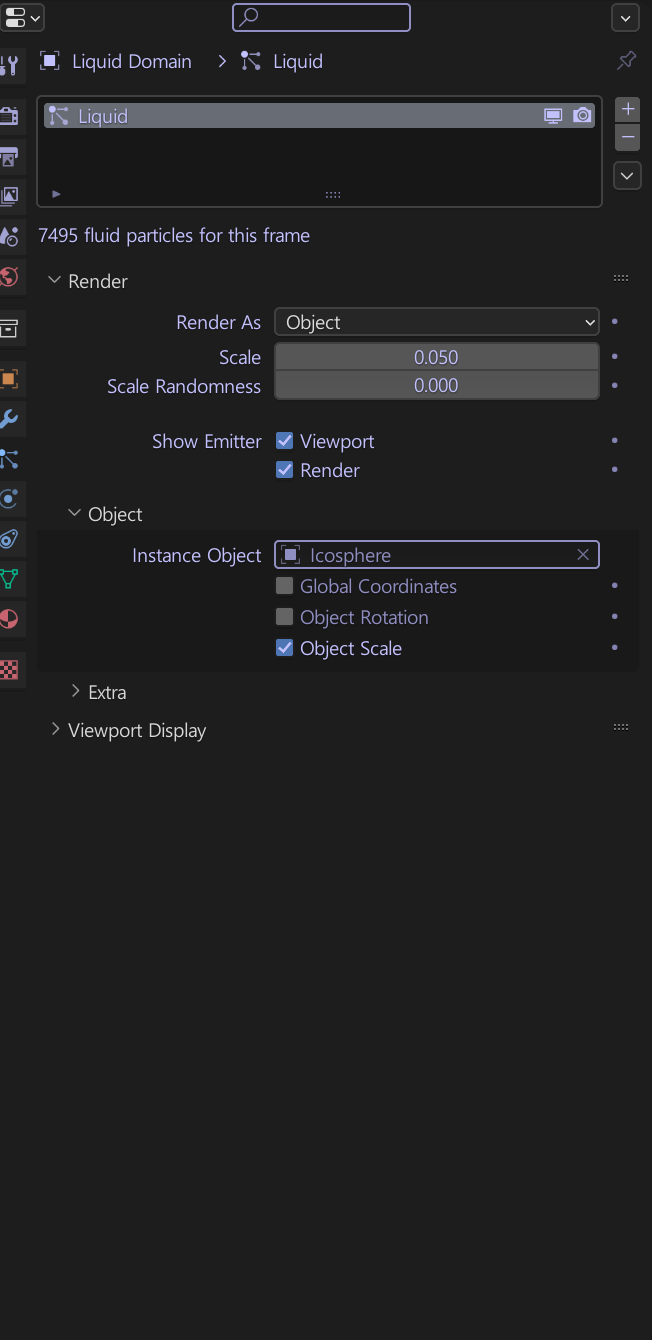The image size is (652, 1340).
Task: Uncheck Show Emitter Render checkbox
Action: (285, 470)
